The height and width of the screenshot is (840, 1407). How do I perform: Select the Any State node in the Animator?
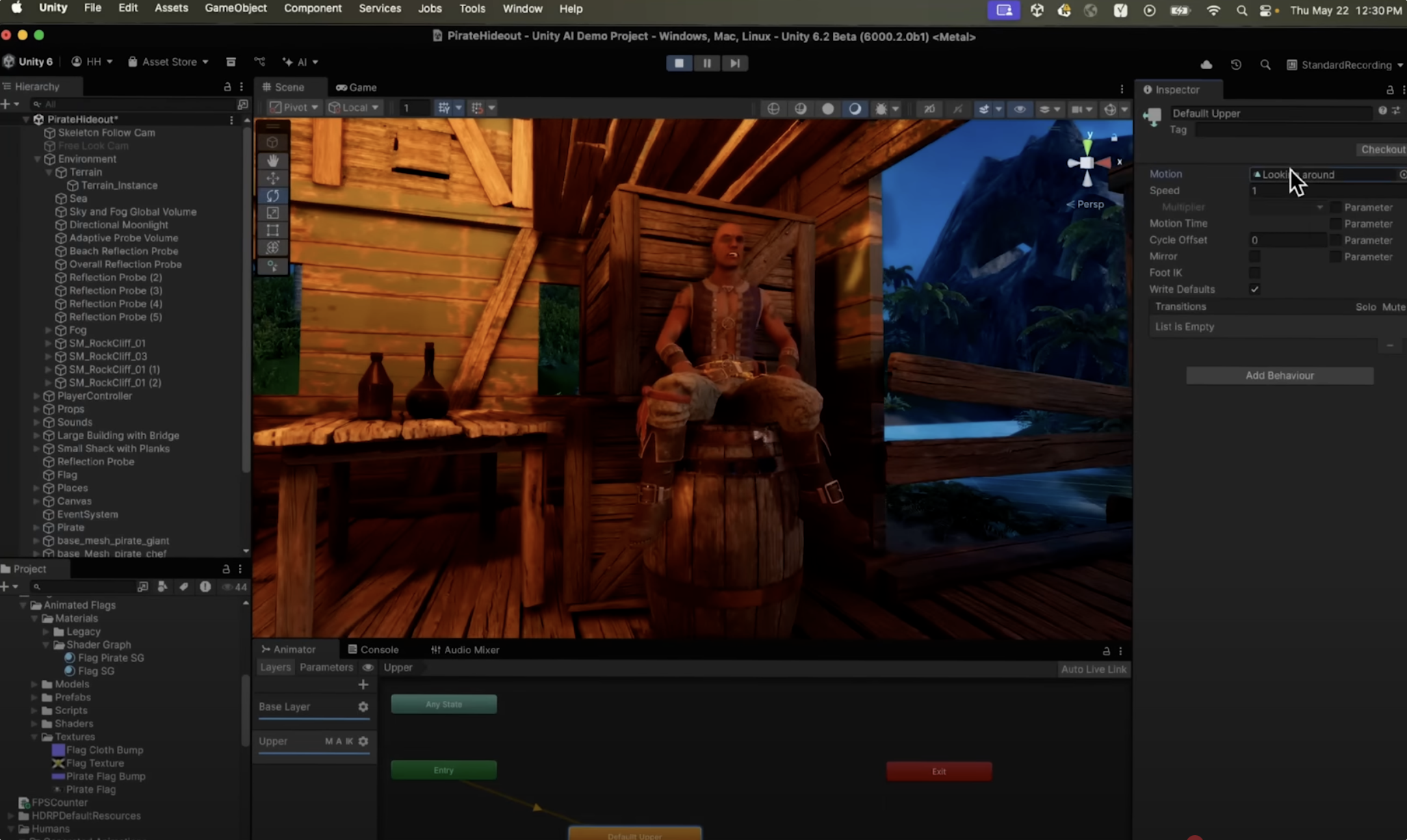443,703
